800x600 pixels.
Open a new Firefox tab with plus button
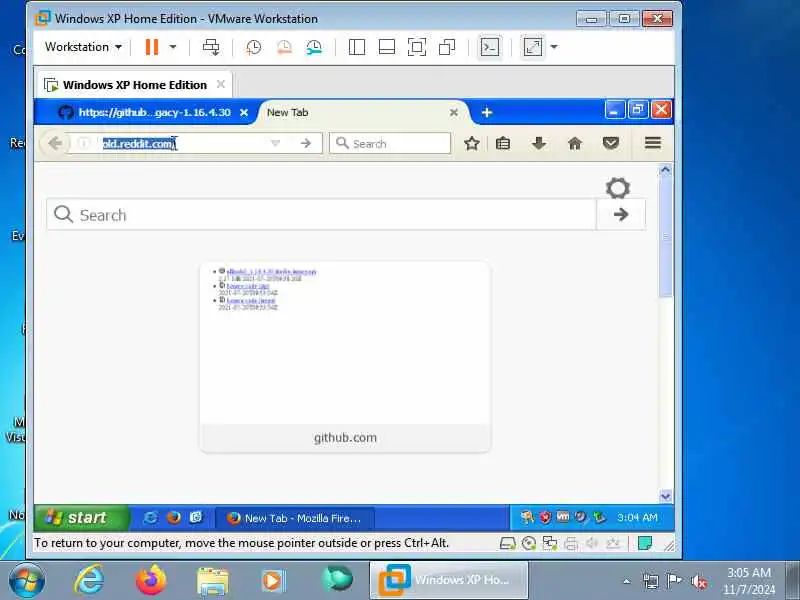click(487, 112)
